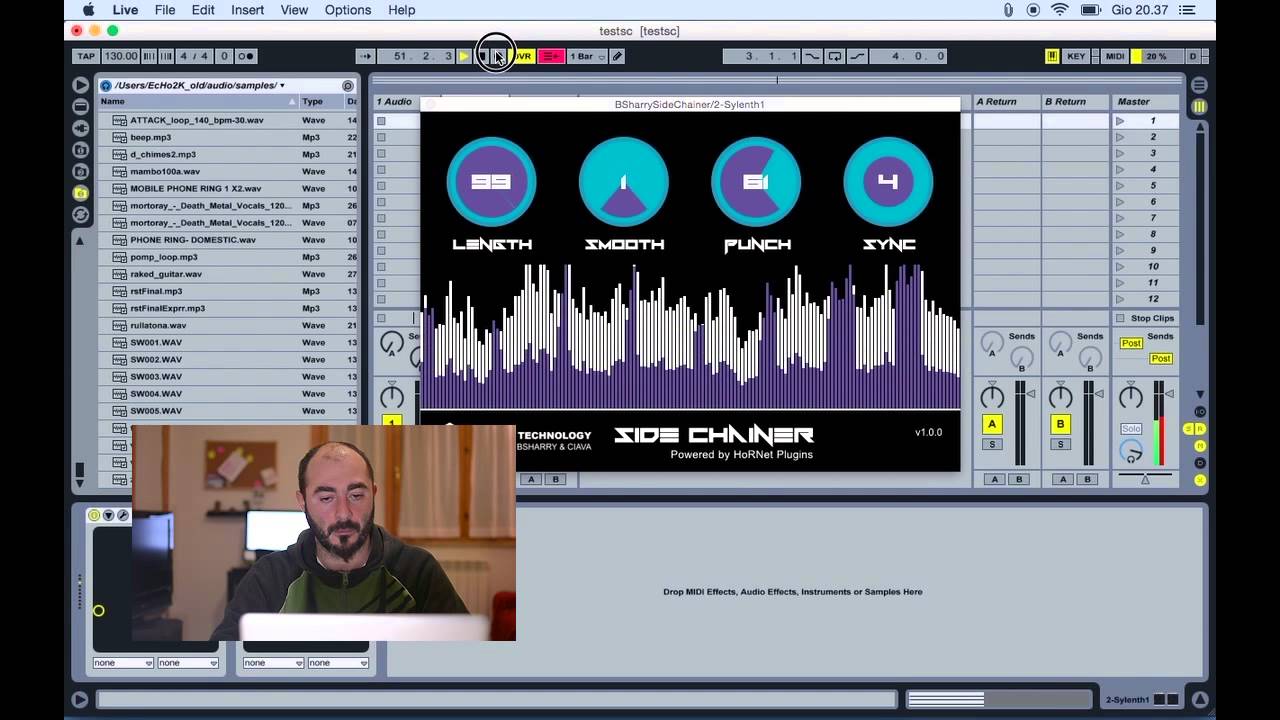Viewport: 1280px width, 720px height.
Task: Click the red Back to Arrangement button
Action: pyautogui.click(x=551, y=56)
